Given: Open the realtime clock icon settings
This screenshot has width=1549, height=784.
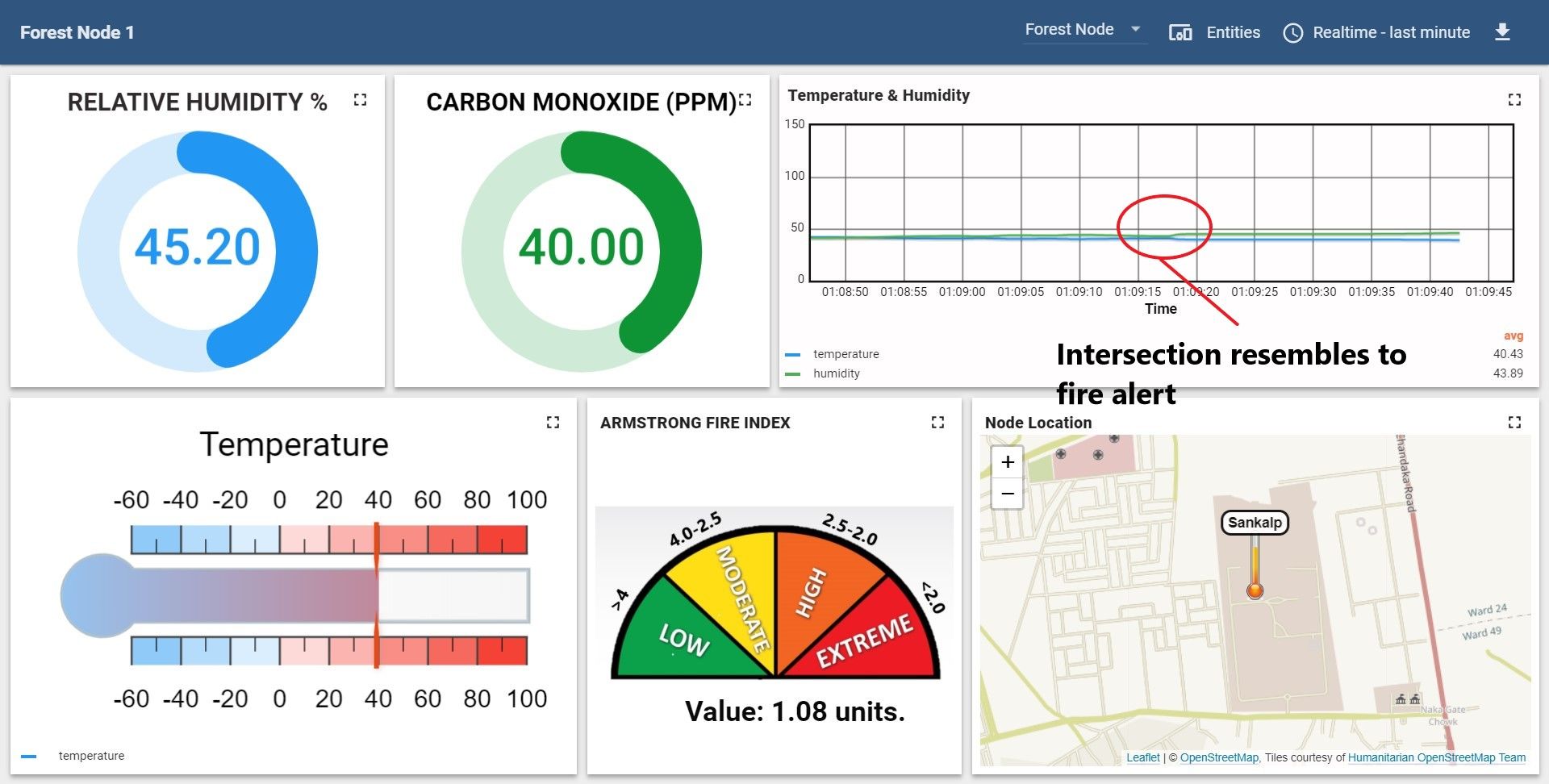Looking at the screenshot, I should click(1295, 32).
